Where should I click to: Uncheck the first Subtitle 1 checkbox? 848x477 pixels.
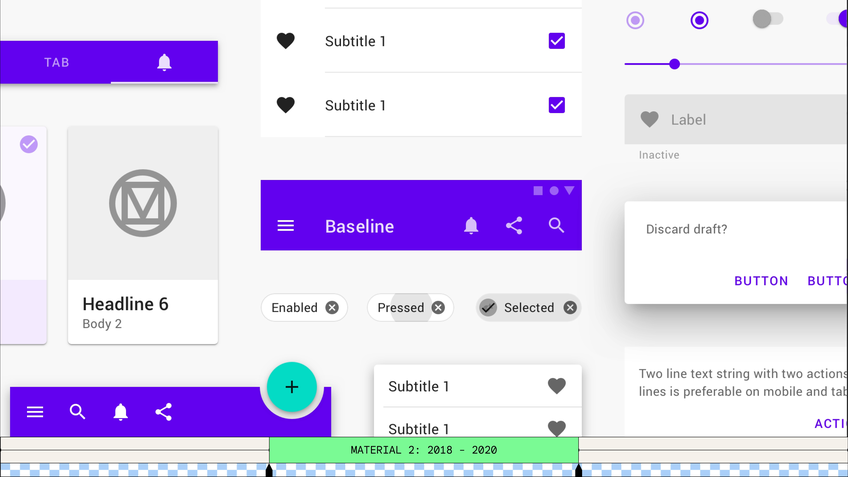(556, 41)
